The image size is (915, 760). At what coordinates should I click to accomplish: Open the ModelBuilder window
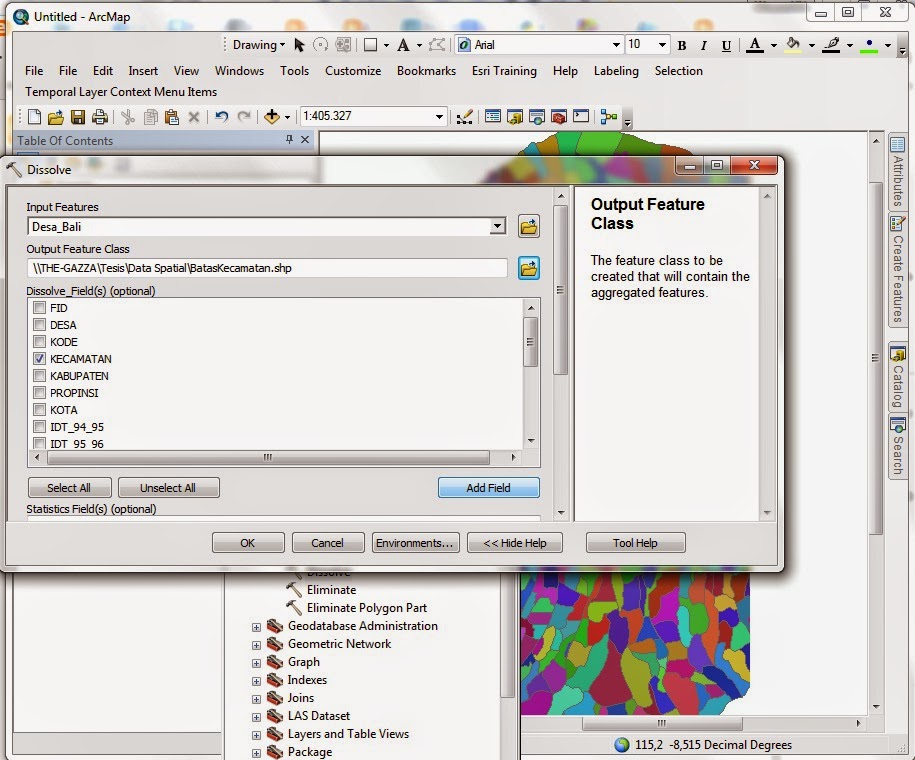tap(608, 117)
